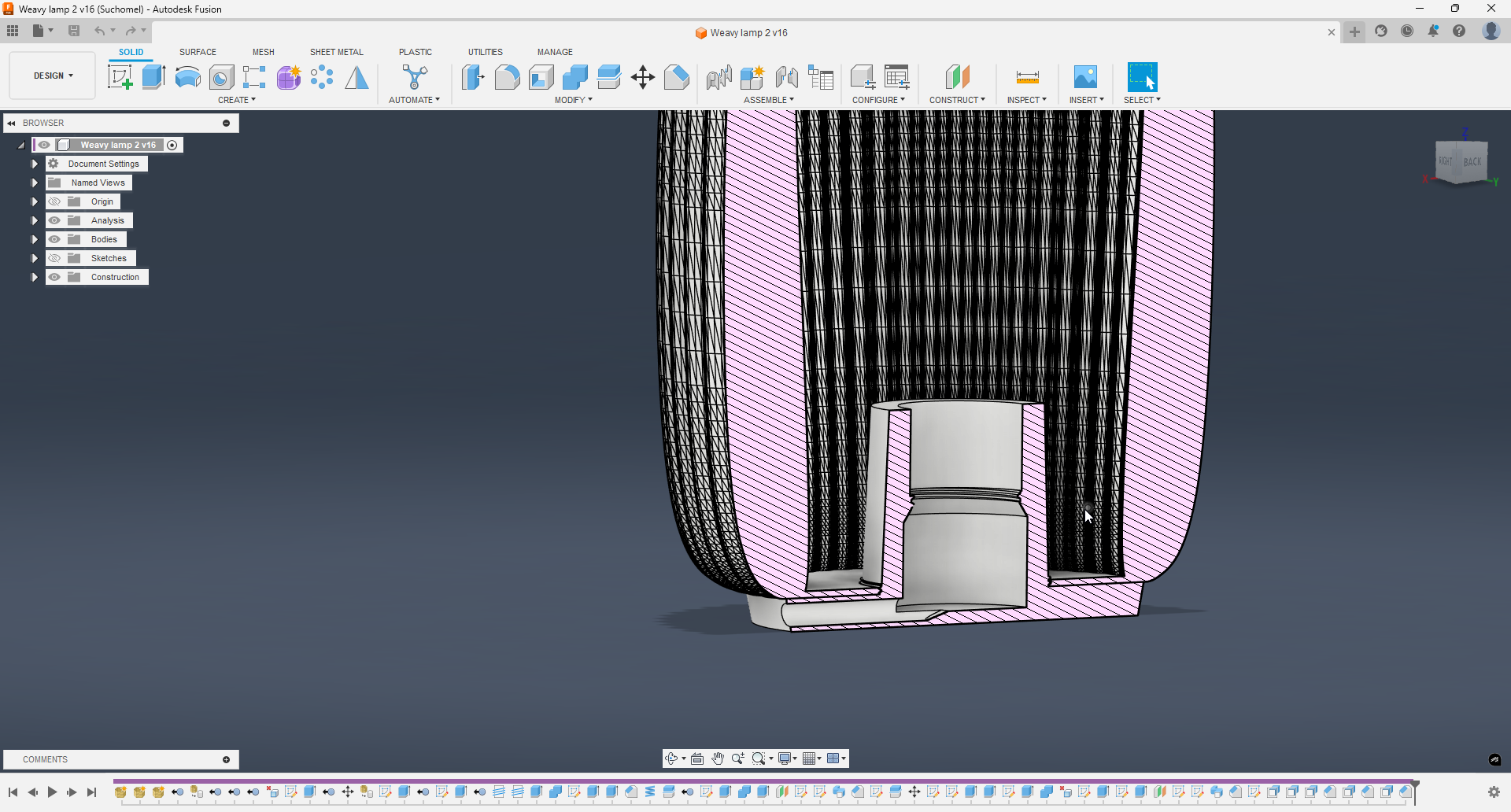The image size is (1511, 812).
Task: Collapse the BROWSER panel with arrows
Action: pyautogui.click(x=12, y=123)
